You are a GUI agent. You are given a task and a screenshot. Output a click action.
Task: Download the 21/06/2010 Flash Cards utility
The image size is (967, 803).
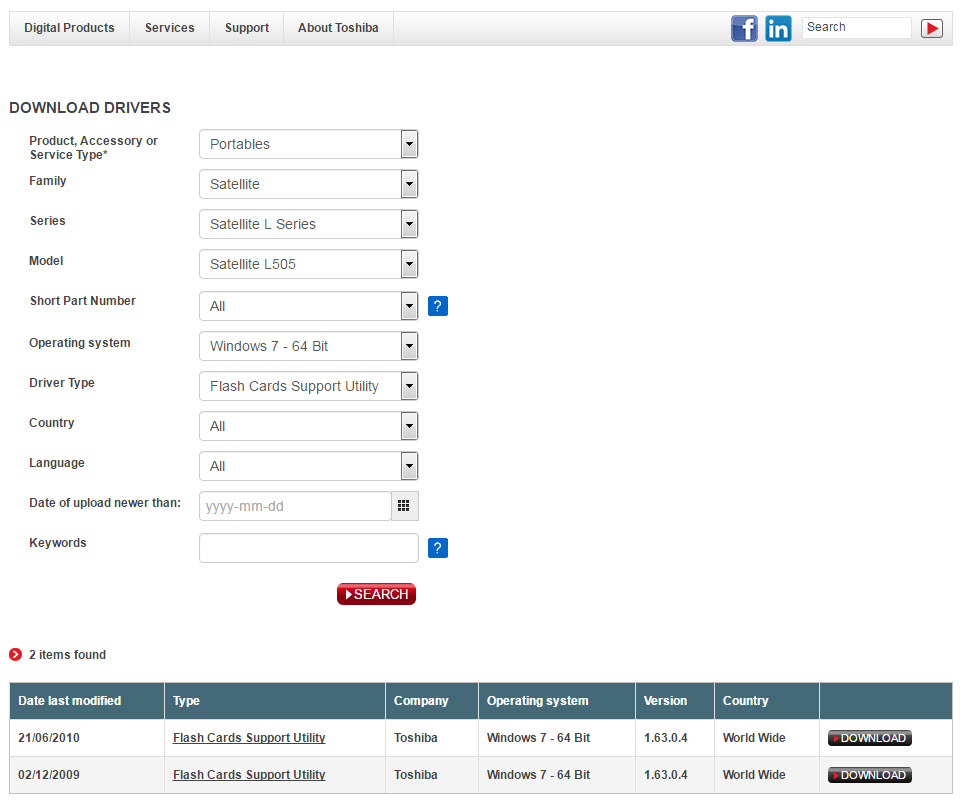click(869, 738)
